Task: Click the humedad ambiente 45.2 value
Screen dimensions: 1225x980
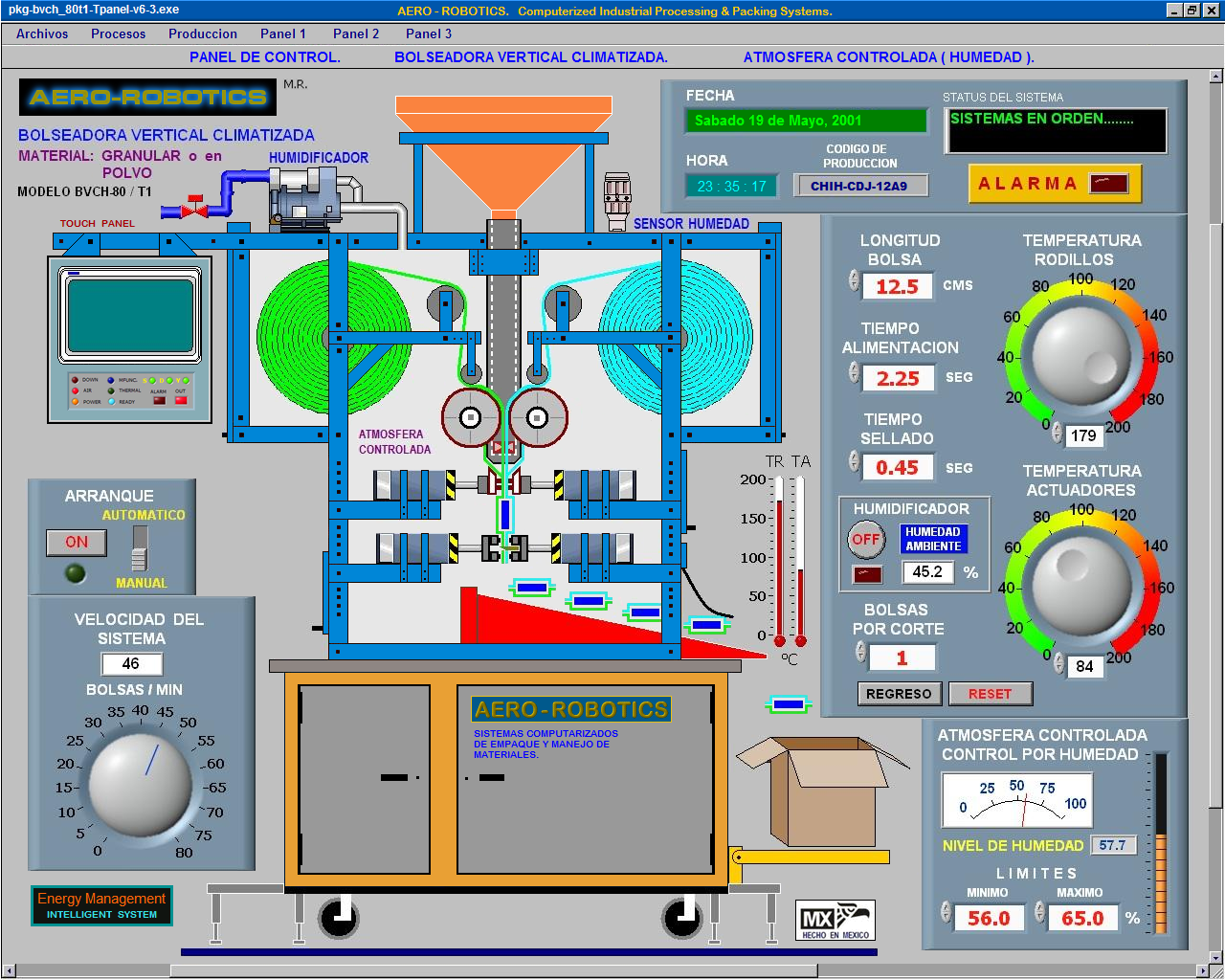Action: [927, 572]
